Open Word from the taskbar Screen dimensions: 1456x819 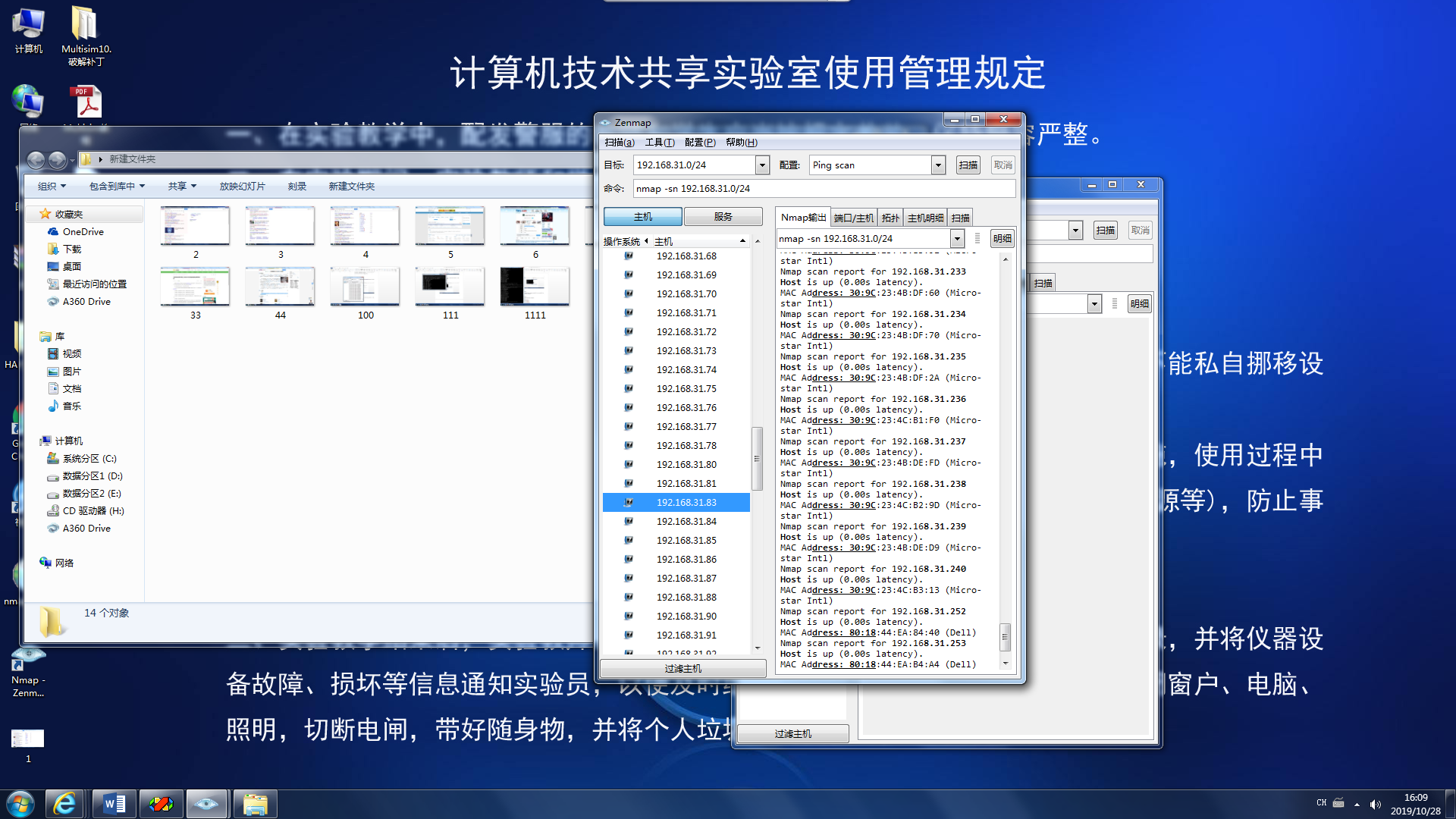point(114,804)
